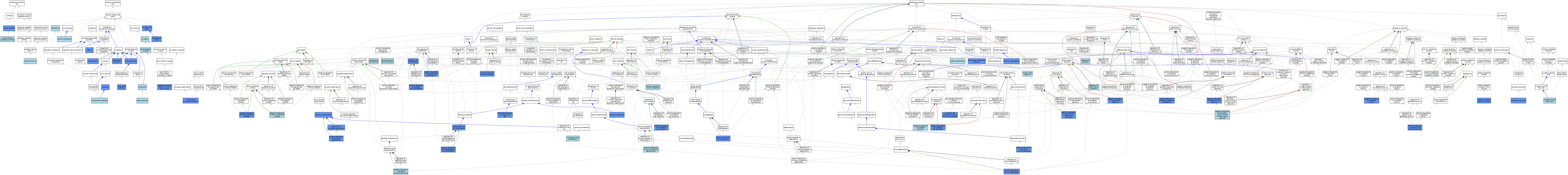The height and width of the screenshot is (175, 1568).
Task: Click the 'regulation of biological quality' node
Action: [817, 39]
